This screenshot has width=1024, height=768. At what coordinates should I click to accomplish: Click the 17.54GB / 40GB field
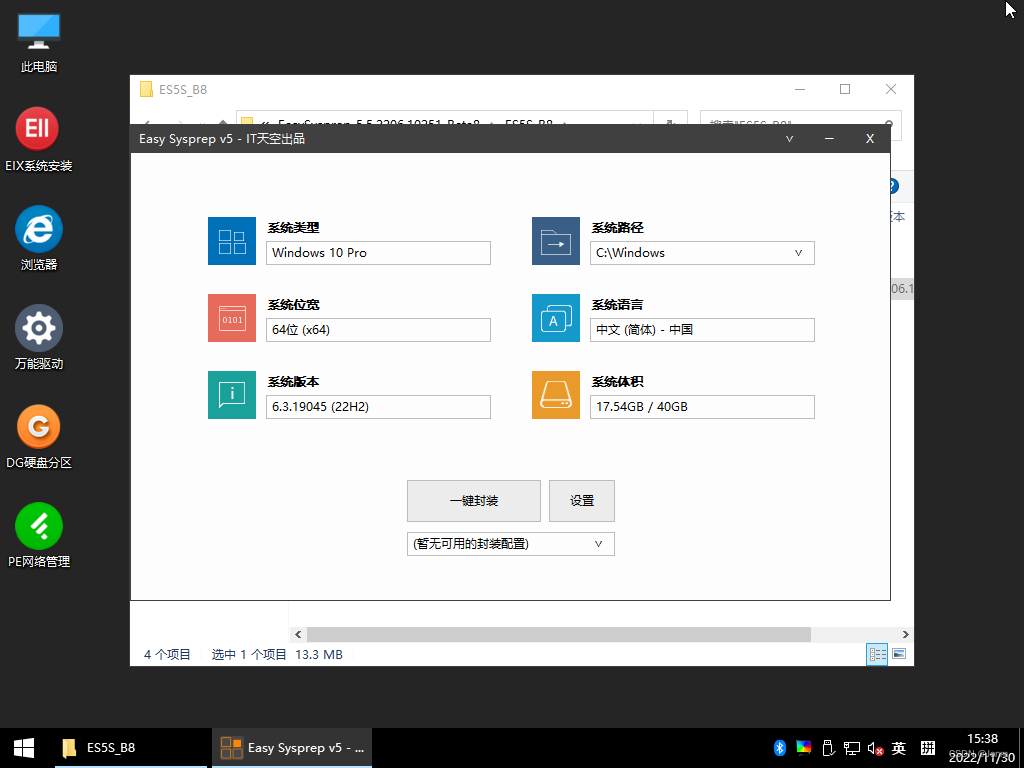click(702, 407)
